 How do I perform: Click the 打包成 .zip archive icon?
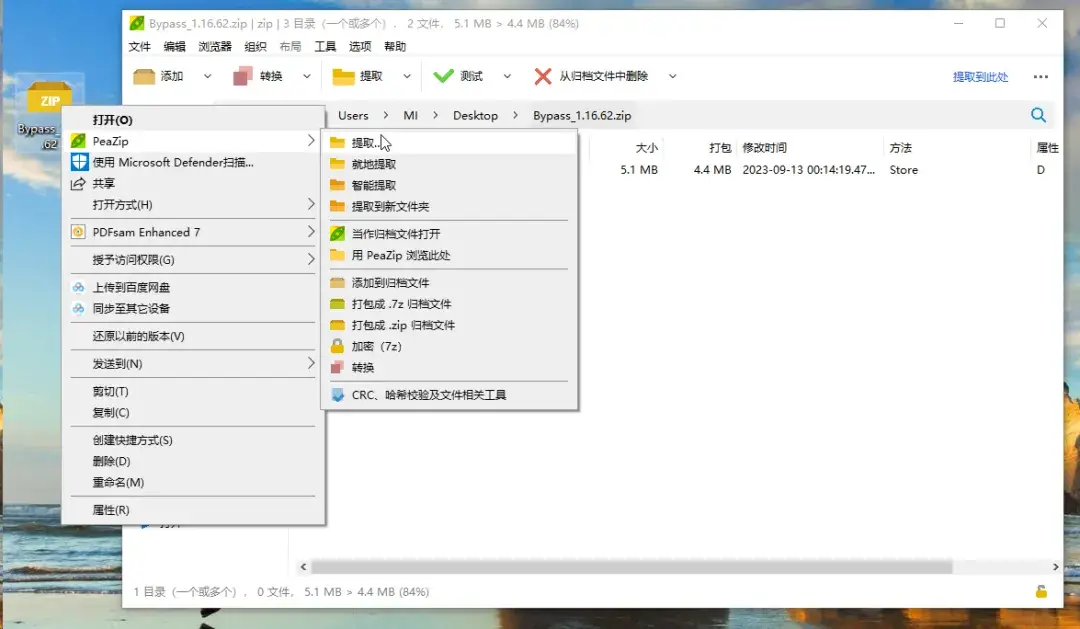pos(337,325)
